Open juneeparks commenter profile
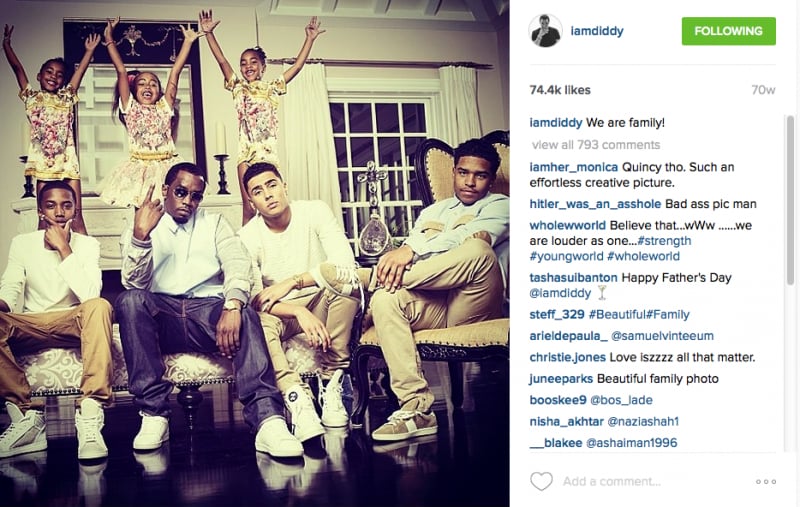 [x=561, y=378]
